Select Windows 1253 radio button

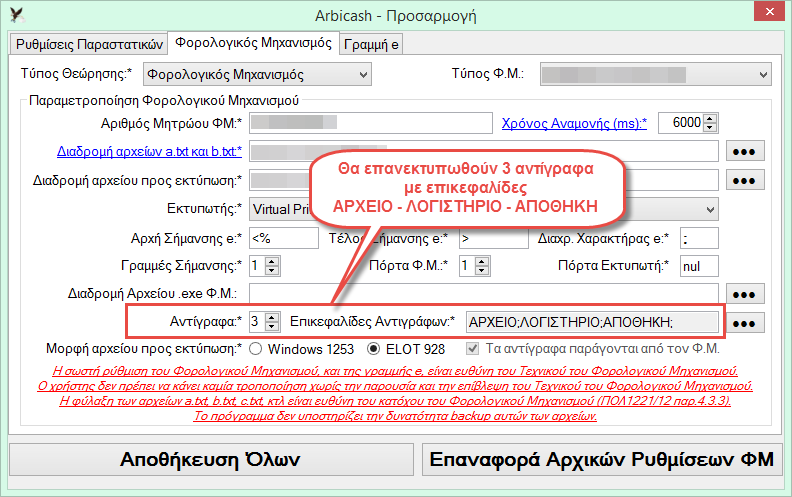pos(256,349)
